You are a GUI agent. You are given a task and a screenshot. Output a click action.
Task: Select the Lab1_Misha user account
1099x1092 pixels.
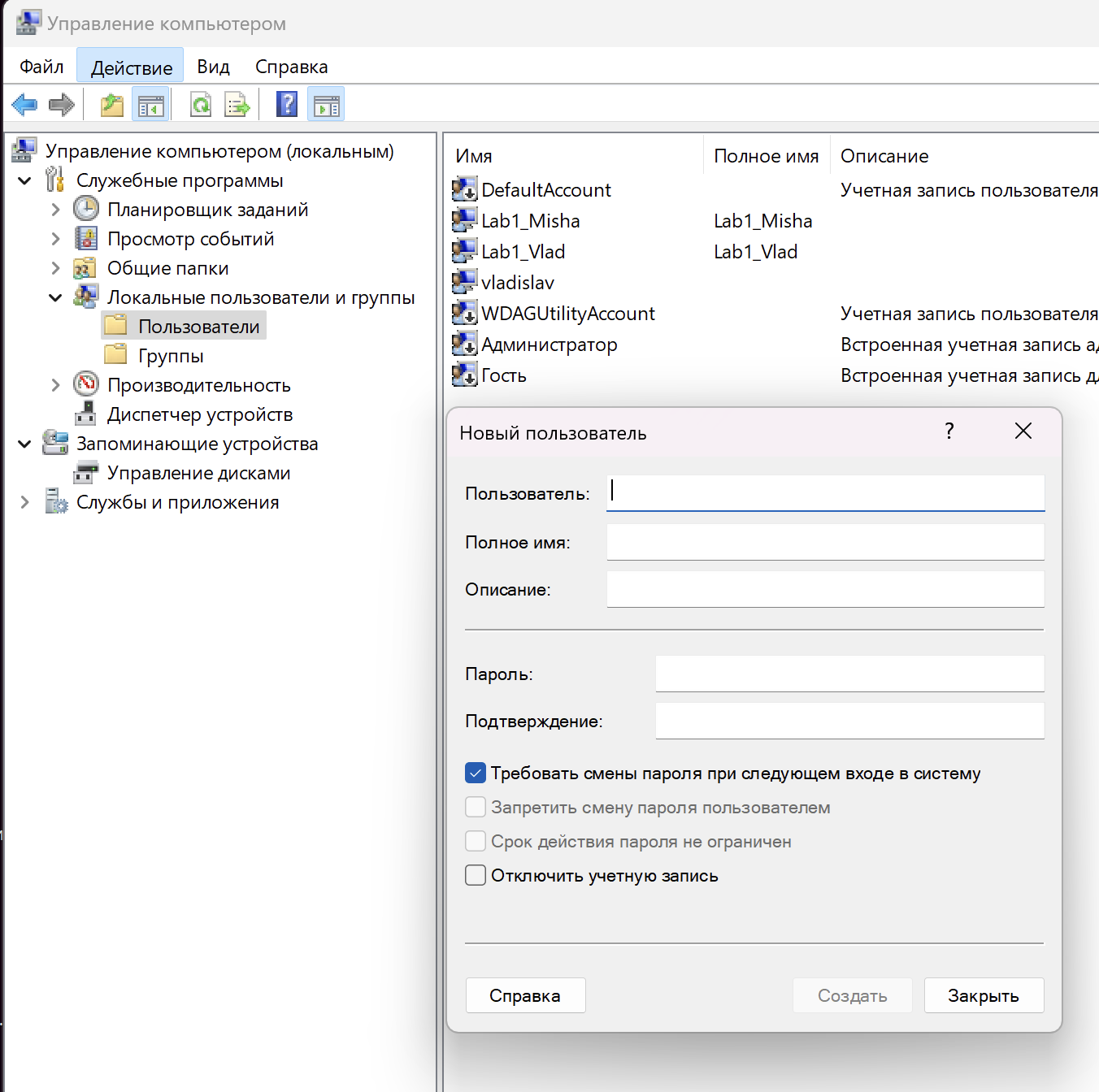[530, 221]
